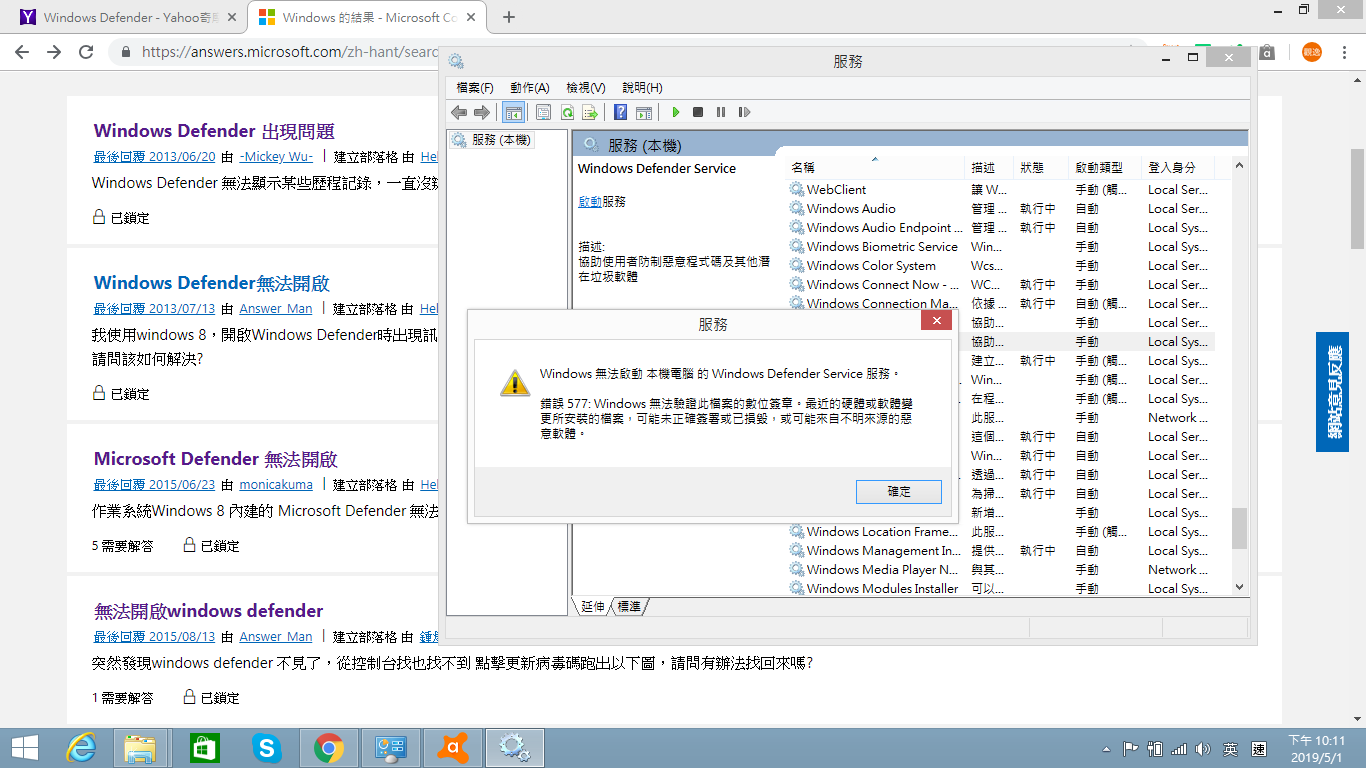Viewport: 1366px width, 768px height.
Task: Click the Back arrow in Services toolbar
Action: point(459,113)
